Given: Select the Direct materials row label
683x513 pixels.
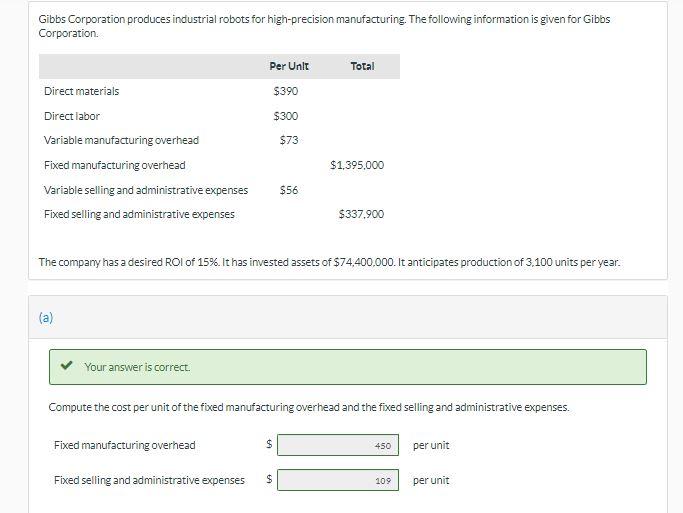Looking at the screenshot, I should click(81, 91).
